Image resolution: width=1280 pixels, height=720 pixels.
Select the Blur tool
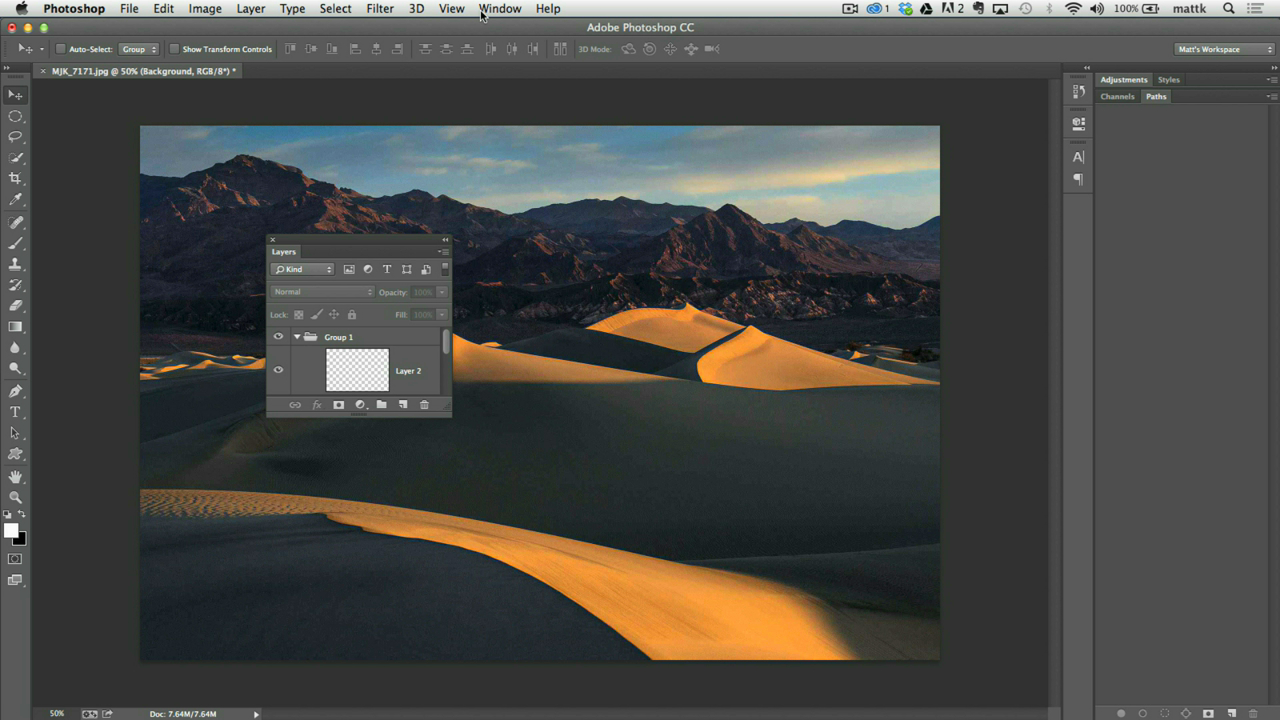tap(15, 348)
